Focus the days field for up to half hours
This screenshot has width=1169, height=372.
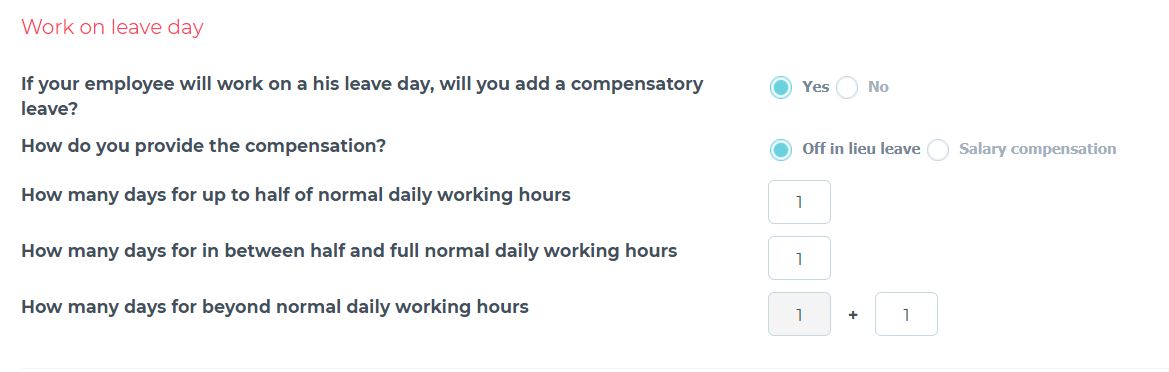point(799,202)
